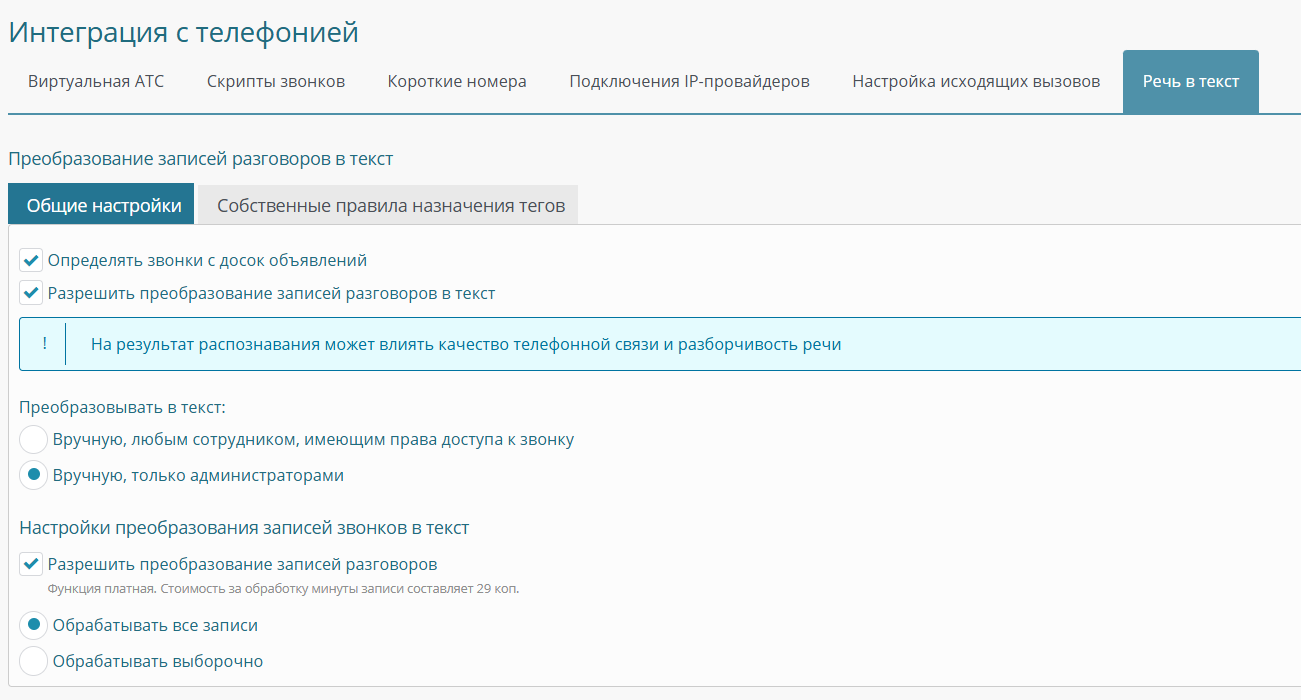The image size is (1301, 700).
Task: Go to the Короткие номера tab
Action: coord(457,82)
